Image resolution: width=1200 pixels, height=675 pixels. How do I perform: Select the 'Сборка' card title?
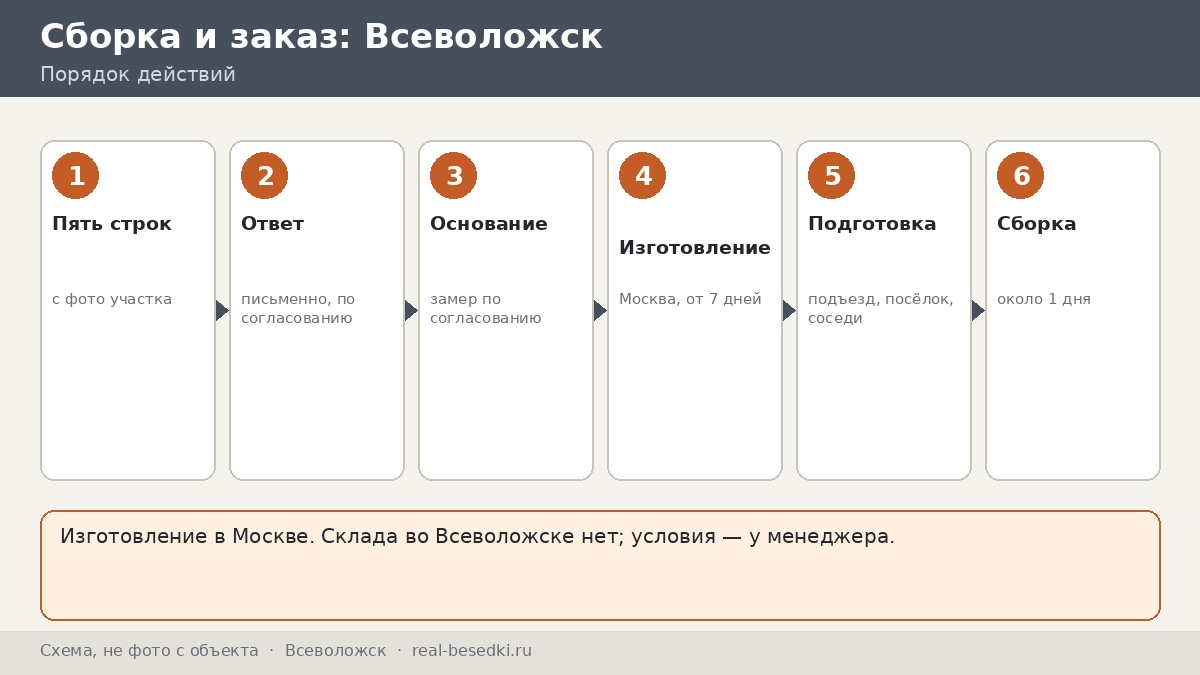point(1037,224)
